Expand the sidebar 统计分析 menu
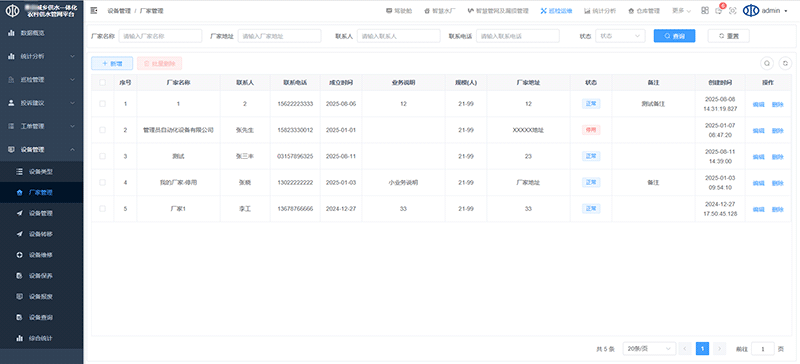Viewport: 800px width, 364px height. coord(41,56)
